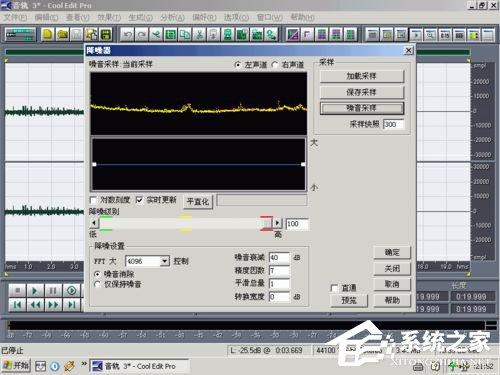Click the green floppy Save icon

[x=106, y=34]
